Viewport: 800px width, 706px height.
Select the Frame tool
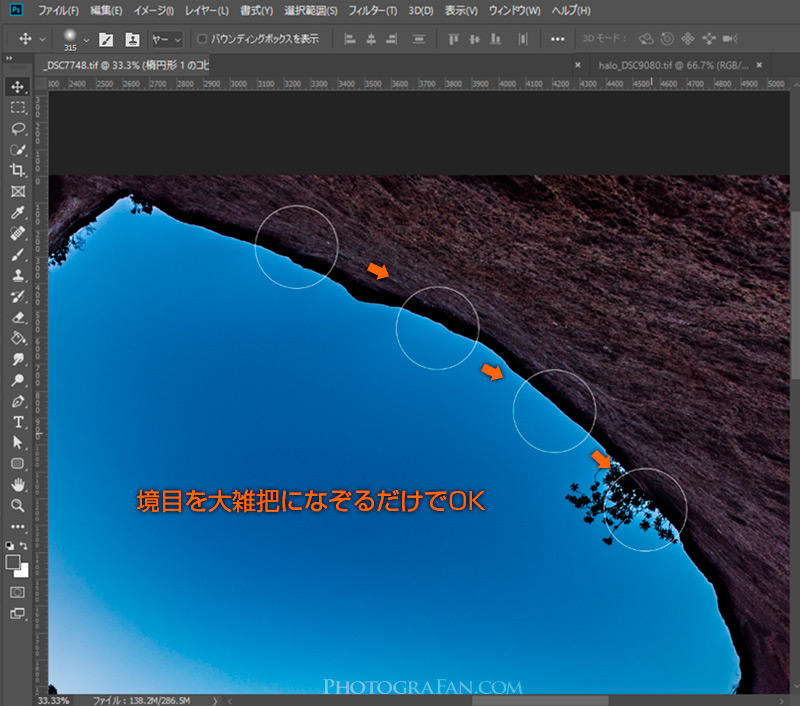tap(18, 191)
